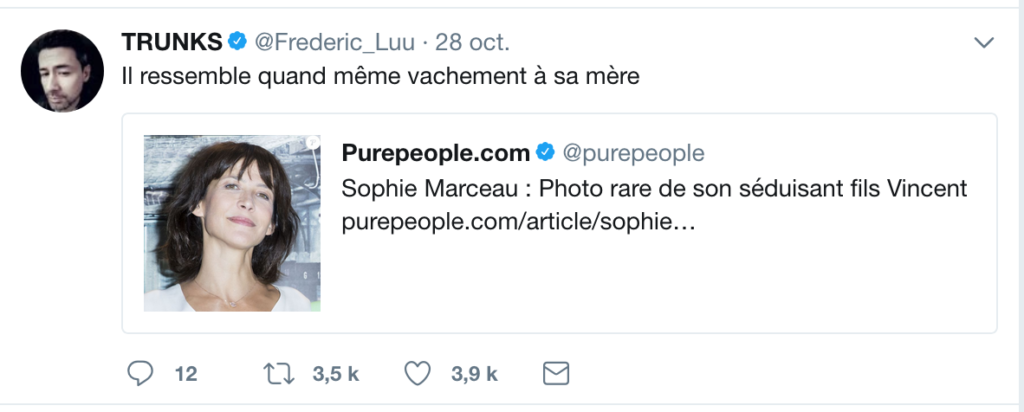Open the Purepeople.com account name

click(x=435, y=153)
